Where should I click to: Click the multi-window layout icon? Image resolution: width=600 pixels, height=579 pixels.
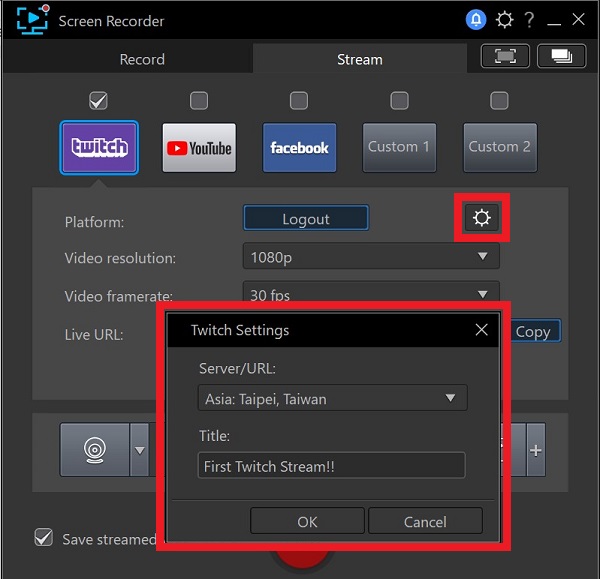tap(561, 56)
